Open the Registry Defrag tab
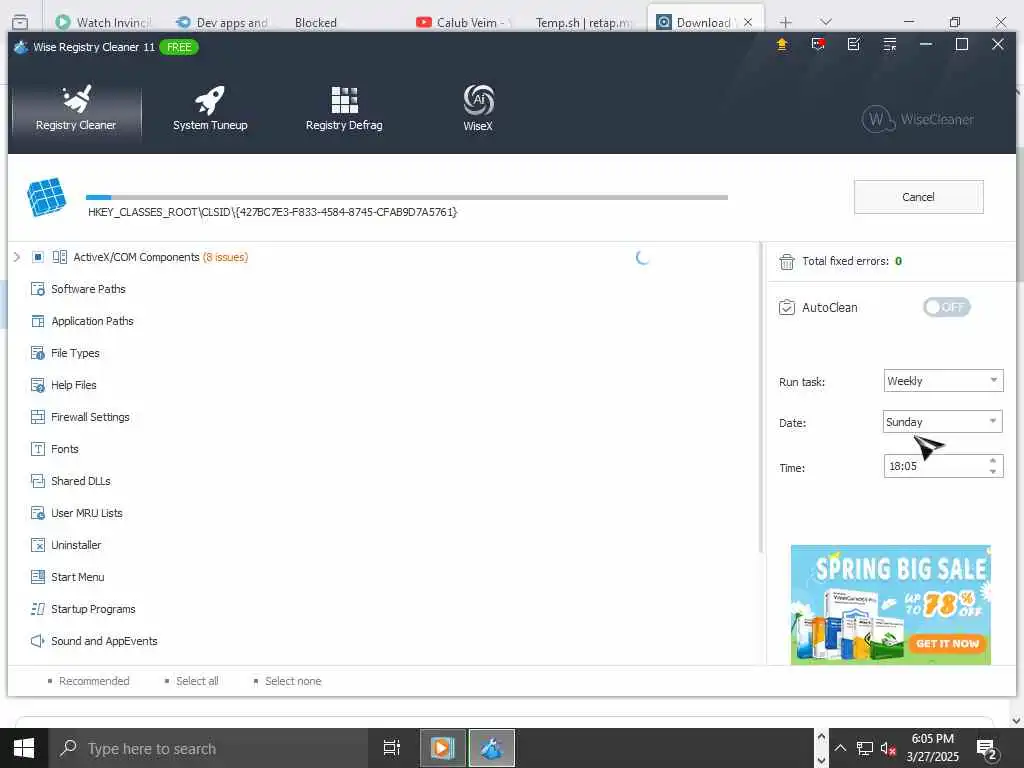The width and height of the screenshot is (1024, 768). point(344,108)
